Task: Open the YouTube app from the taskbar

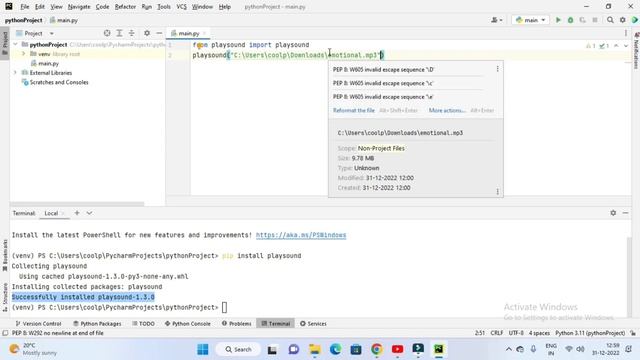Action: 397,349
